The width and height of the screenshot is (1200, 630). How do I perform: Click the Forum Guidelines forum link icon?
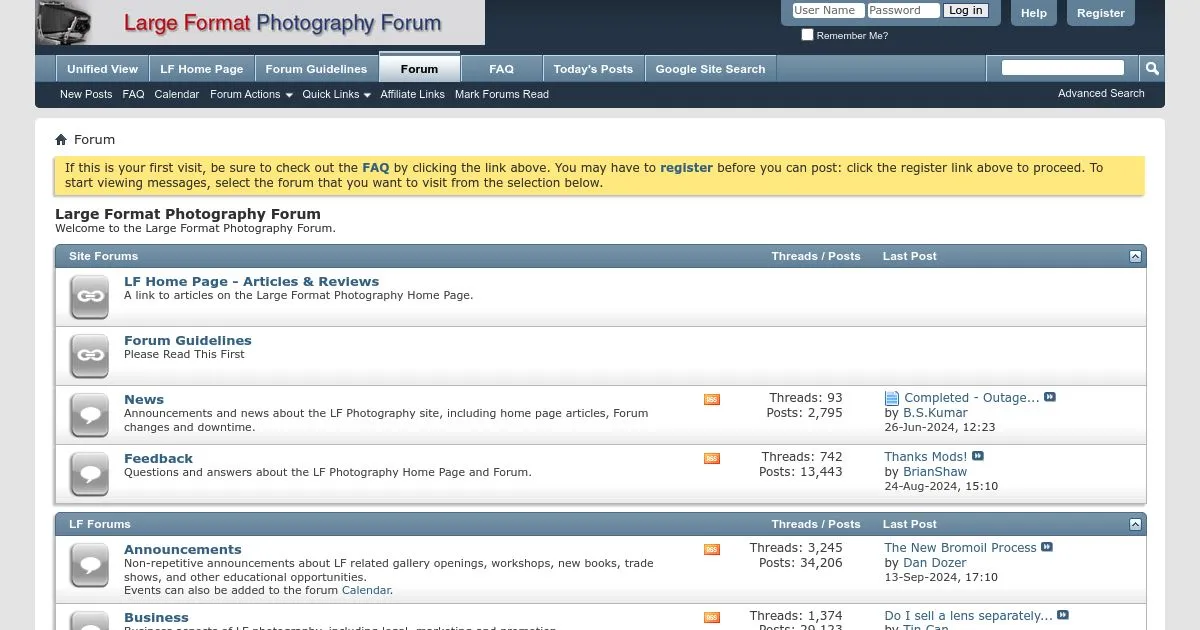click(x=90, y=356)
